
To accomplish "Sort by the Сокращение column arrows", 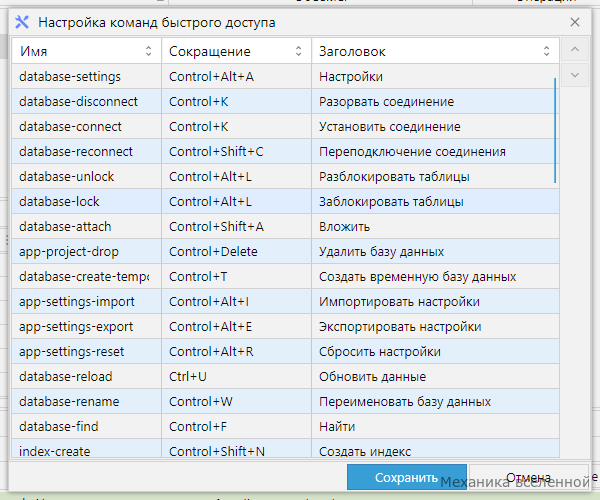I will [298, 51].
